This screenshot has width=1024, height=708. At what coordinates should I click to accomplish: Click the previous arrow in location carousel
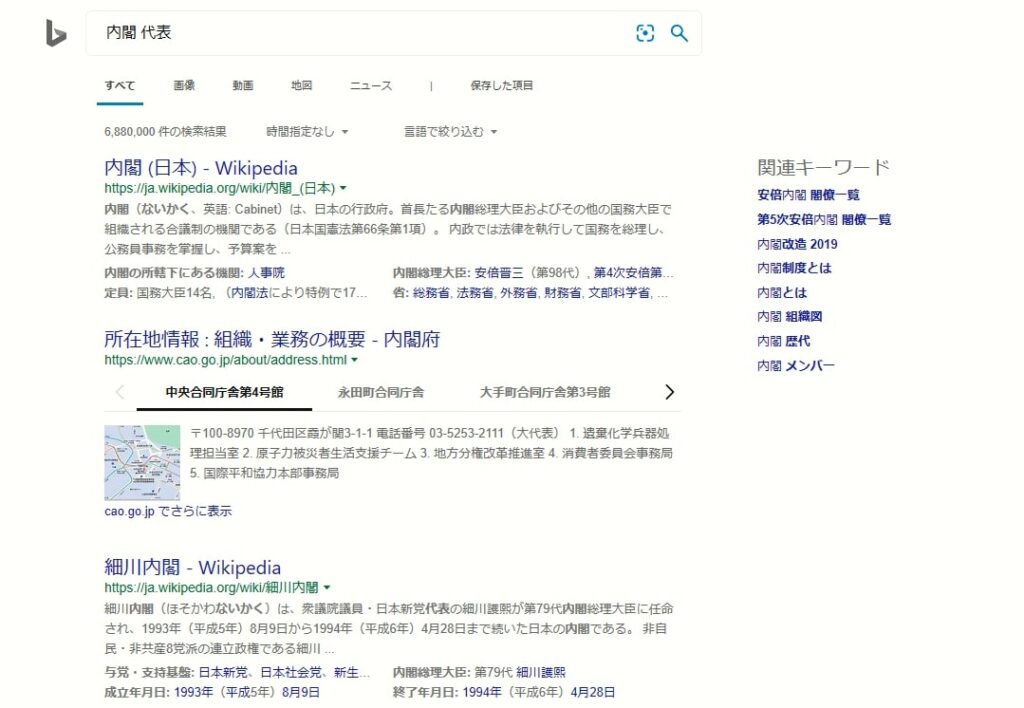point(120,392)
